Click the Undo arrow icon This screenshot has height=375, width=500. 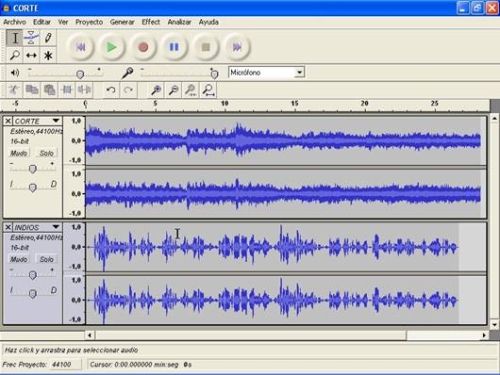111,90
